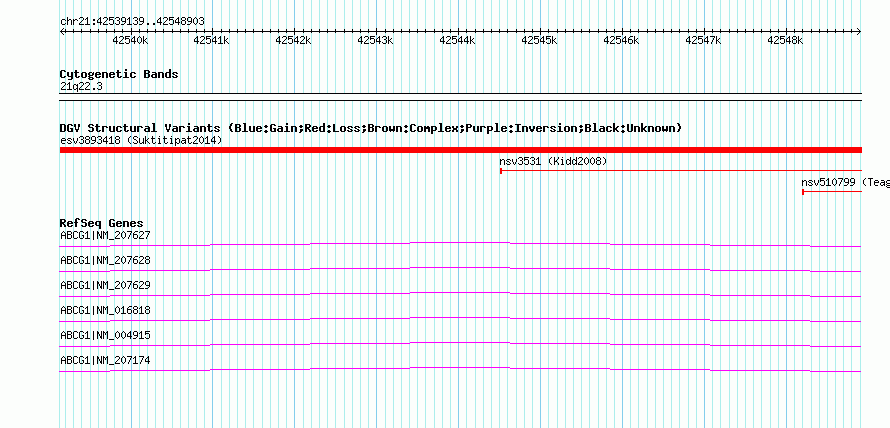Click the magenta intron line under ABCG1|NM_207627
890x428 pixels.
click(460, 244)
